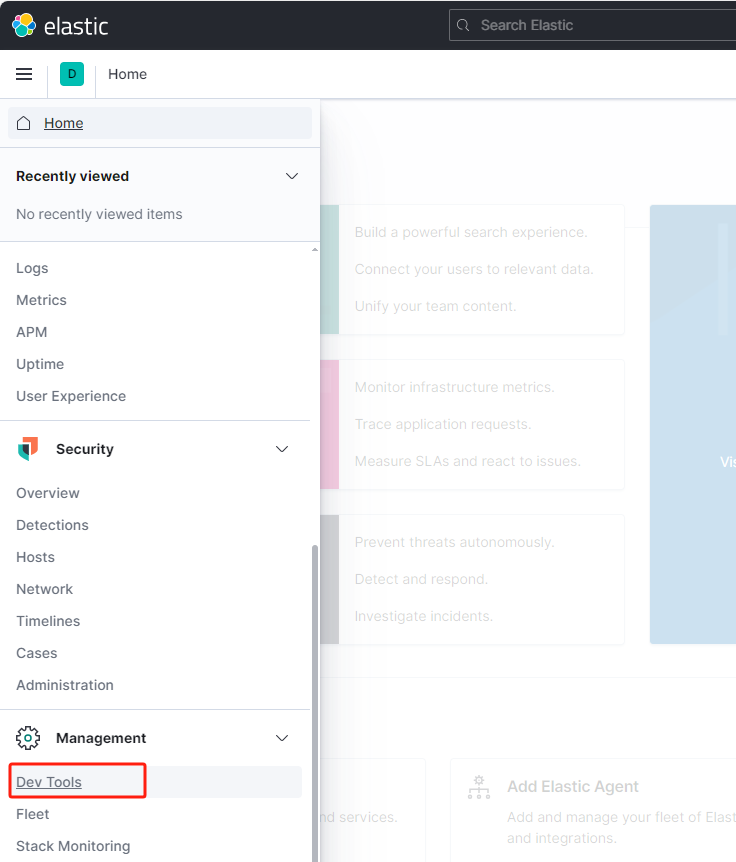Open Dev Tools from the Management menu

[49, 781]
